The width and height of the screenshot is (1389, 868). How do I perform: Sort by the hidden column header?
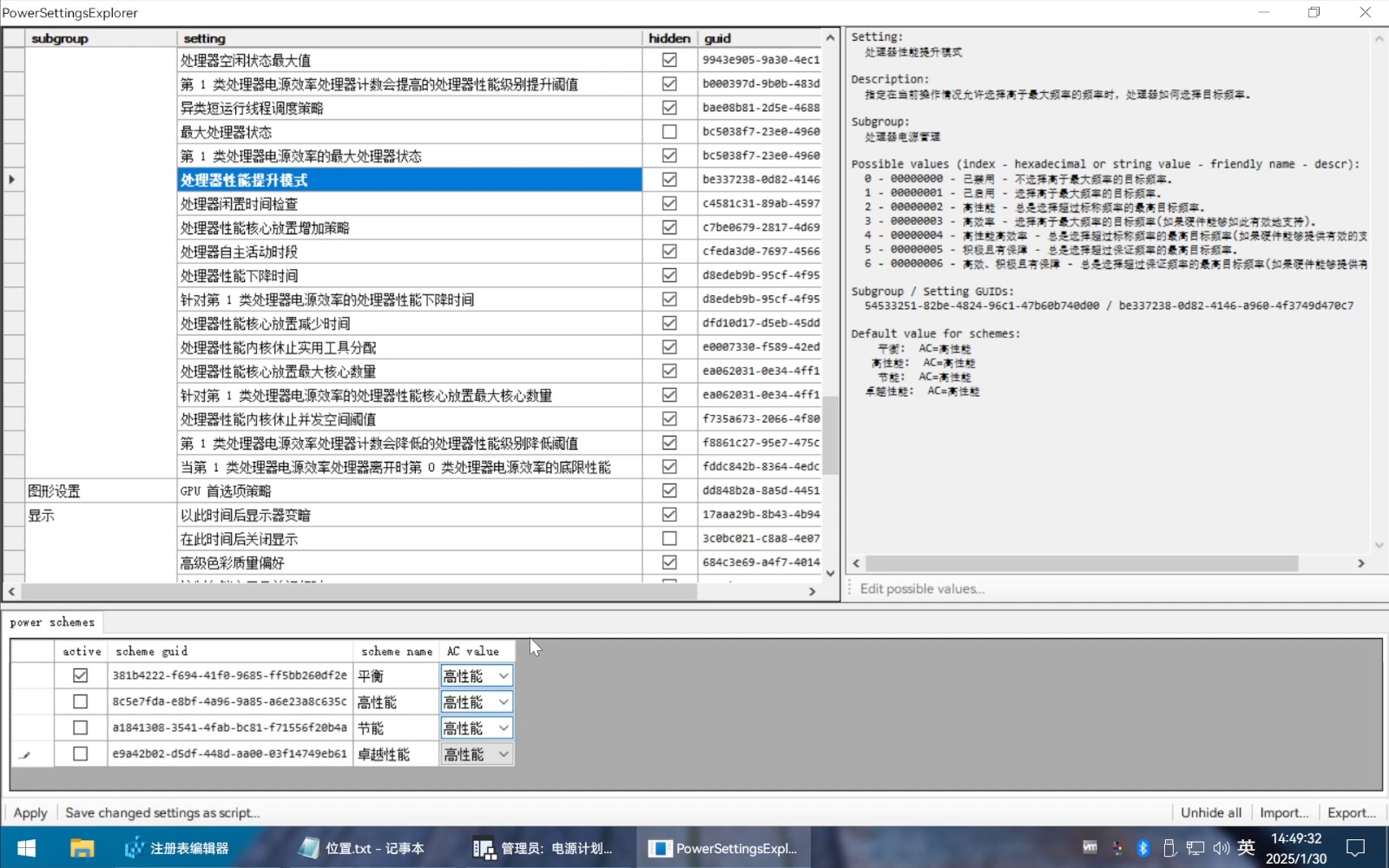669,38
